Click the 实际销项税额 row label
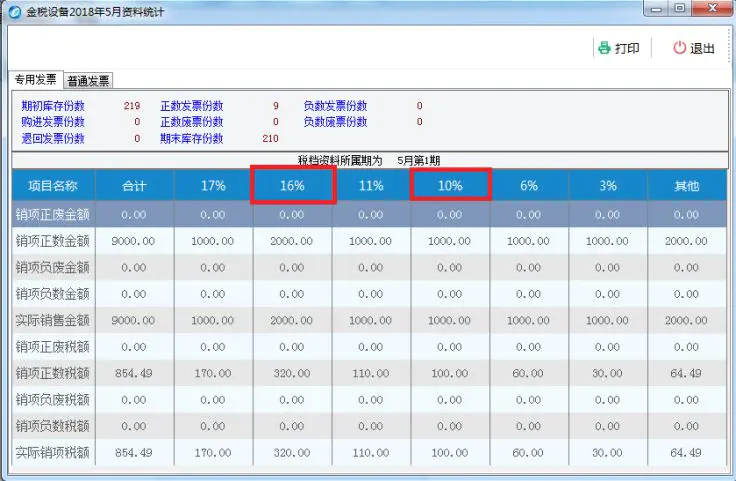 point(53,452)
